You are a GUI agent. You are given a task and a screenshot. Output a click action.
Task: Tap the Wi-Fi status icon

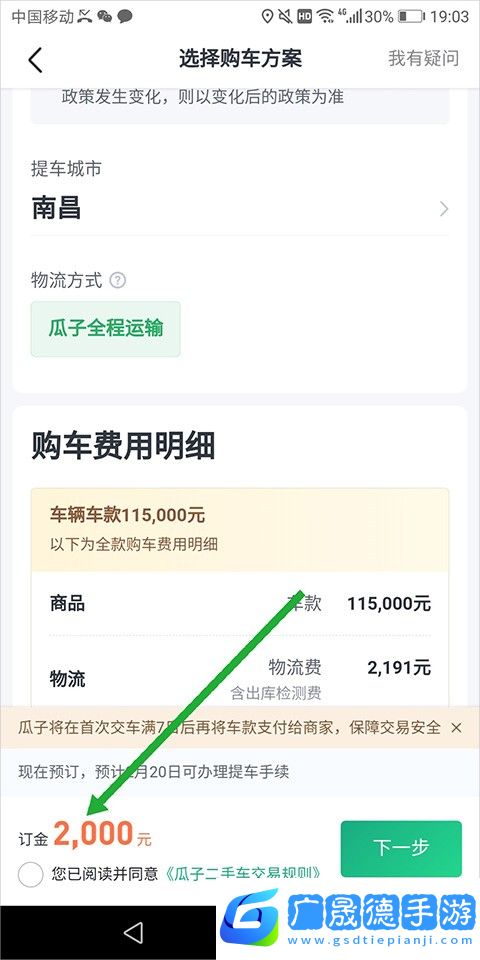pyautogui.click(x=325, y=17)
